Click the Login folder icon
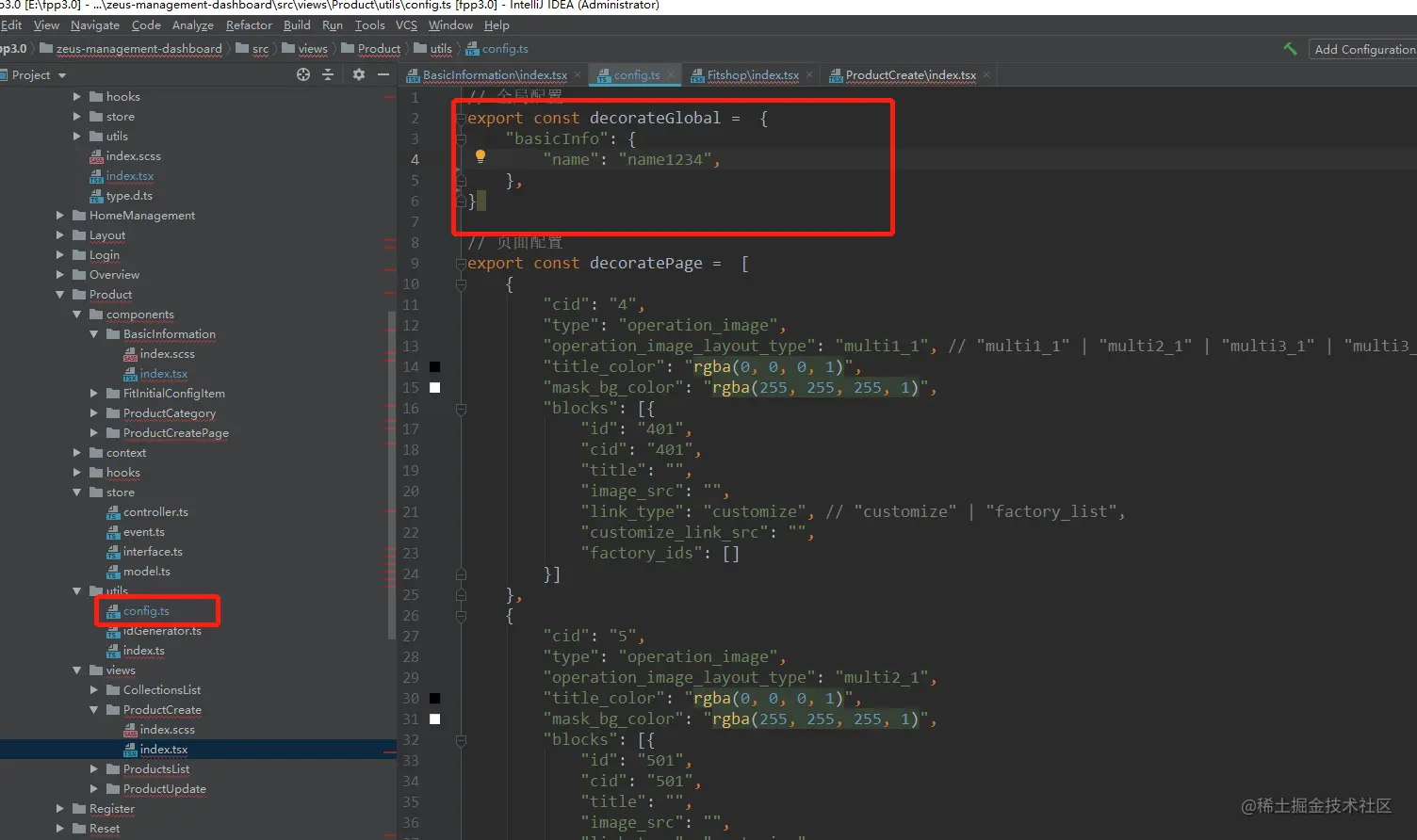1417x840 pixels. point(79,255)
